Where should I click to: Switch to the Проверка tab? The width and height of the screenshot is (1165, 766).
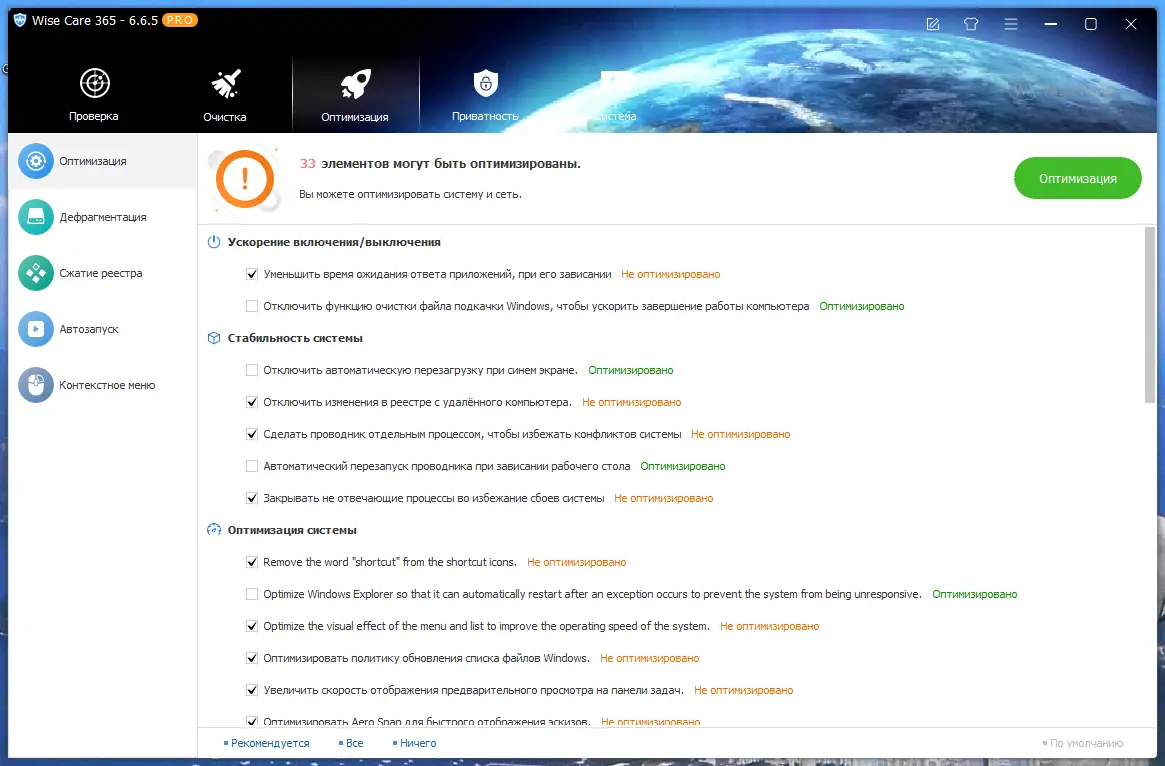click(x=94, y=92)
